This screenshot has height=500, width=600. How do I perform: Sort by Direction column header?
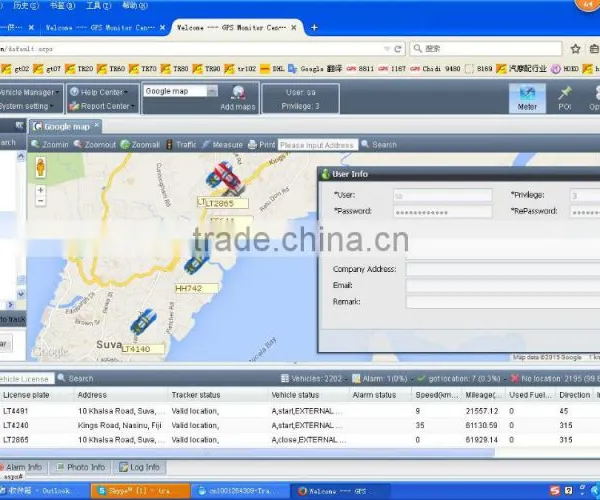574,395
